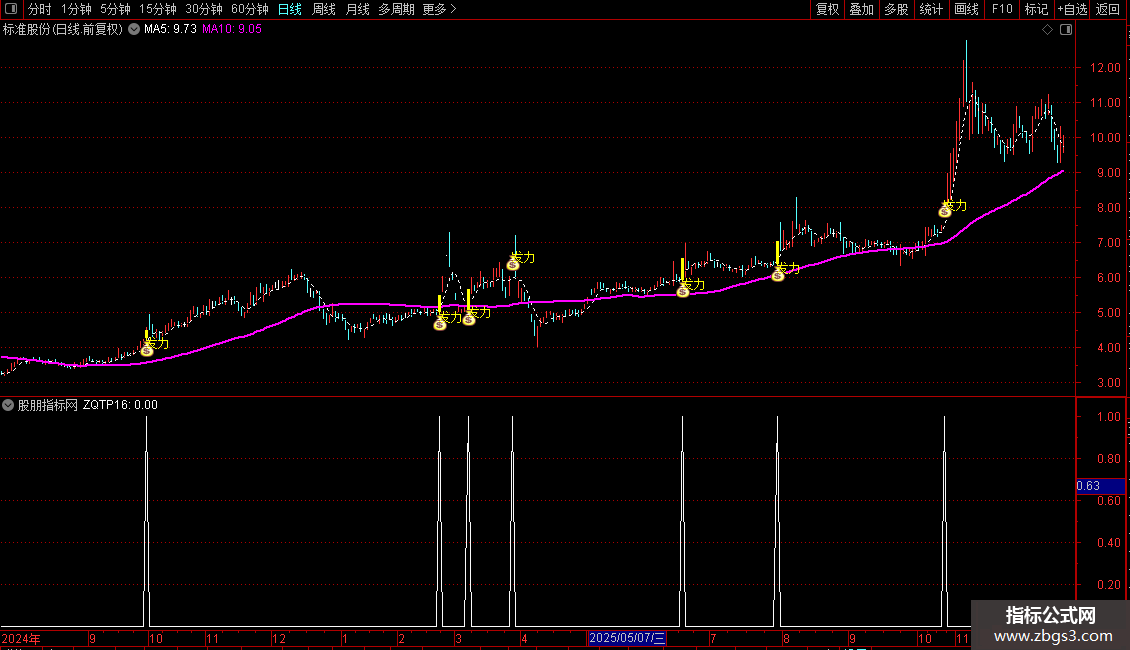Click the 返回 back button
Image resolution: width=1130 pixels, height=650 pixels.
coord(1108,9)
